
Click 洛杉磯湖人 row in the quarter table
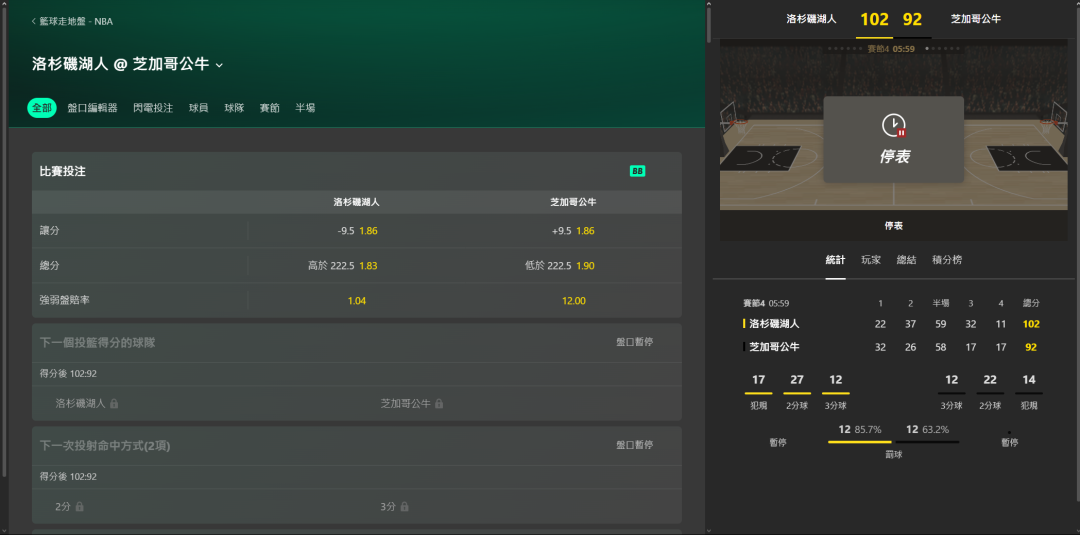pos(892,324)
